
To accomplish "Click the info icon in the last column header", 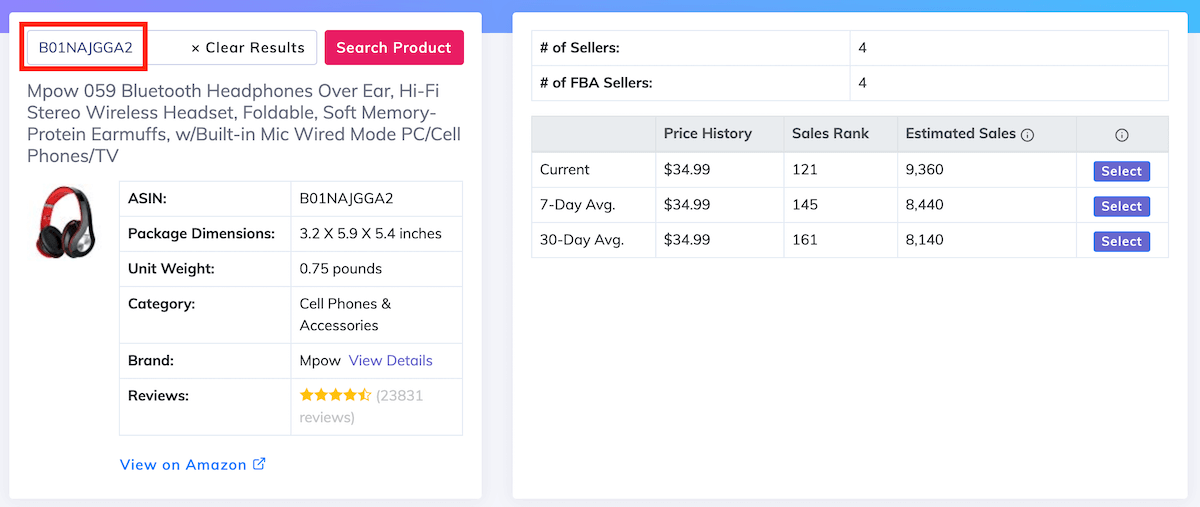I will [x=1121, y=135].
